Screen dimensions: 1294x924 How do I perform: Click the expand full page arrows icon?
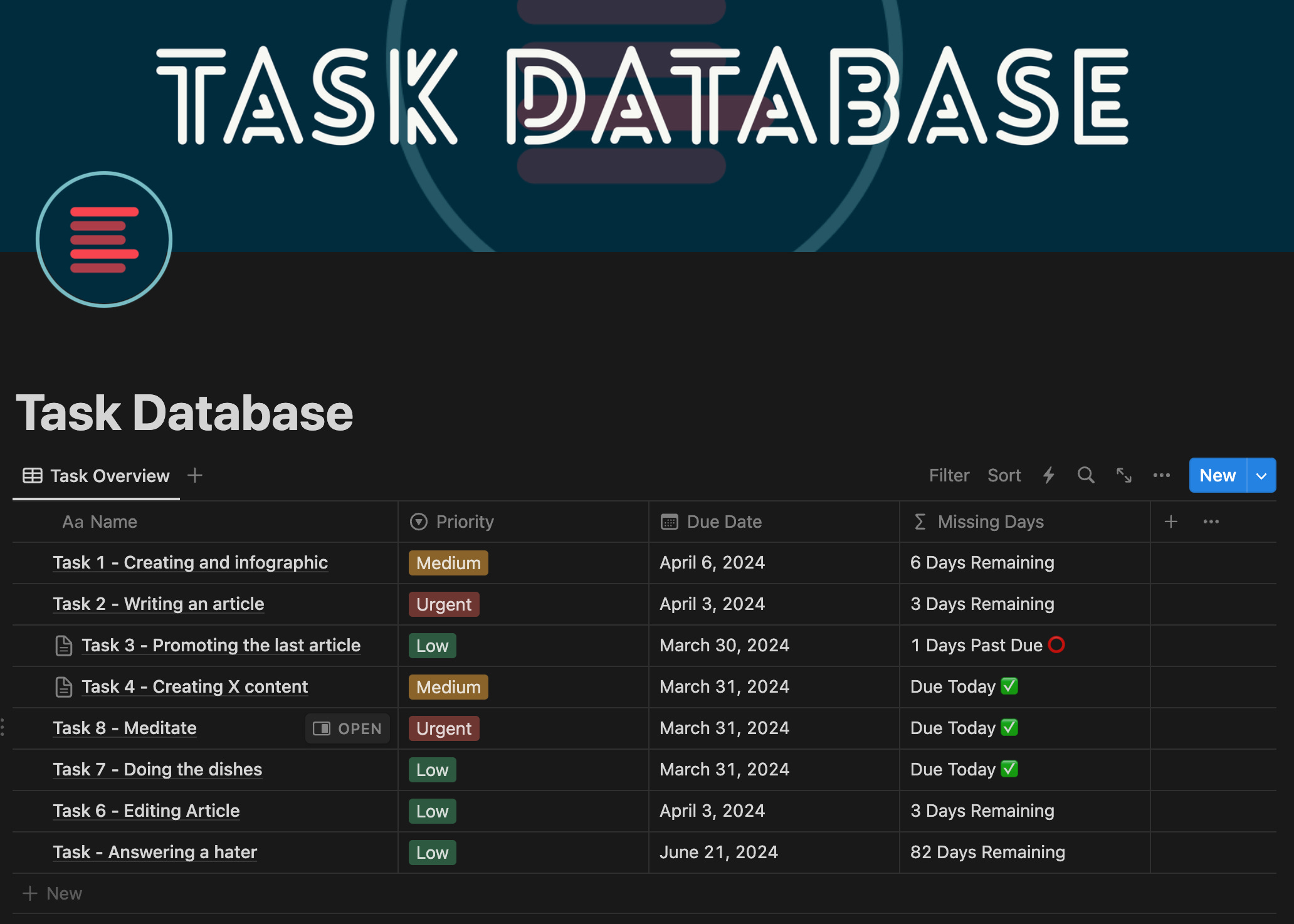coord(1123,476)
